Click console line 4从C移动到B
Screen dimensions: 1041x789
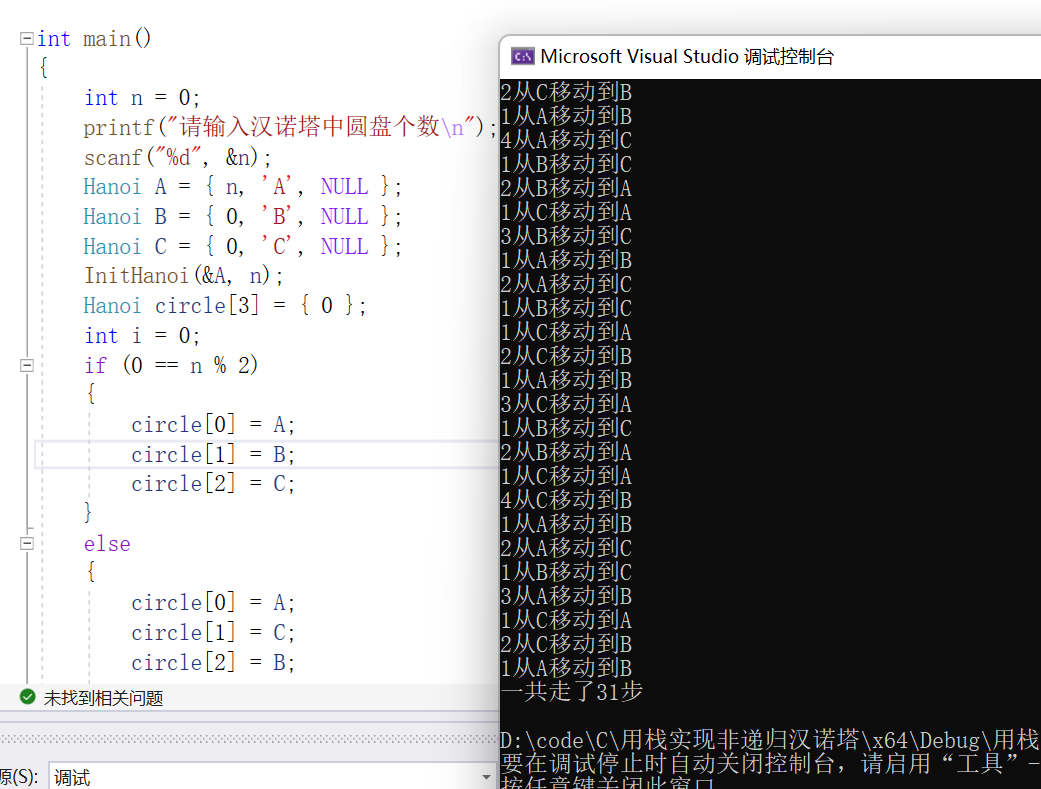[x=566, y=500]
